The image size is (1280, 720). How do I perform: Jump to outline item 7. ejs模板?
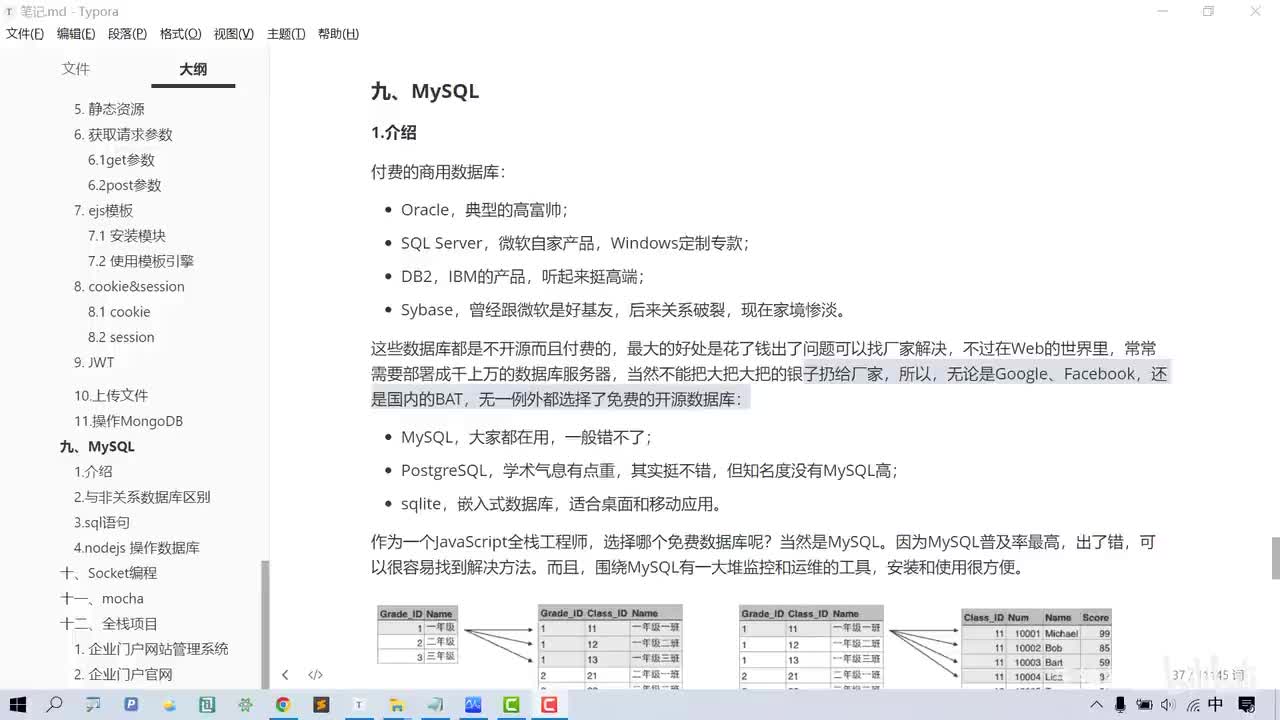pos(103,210)
